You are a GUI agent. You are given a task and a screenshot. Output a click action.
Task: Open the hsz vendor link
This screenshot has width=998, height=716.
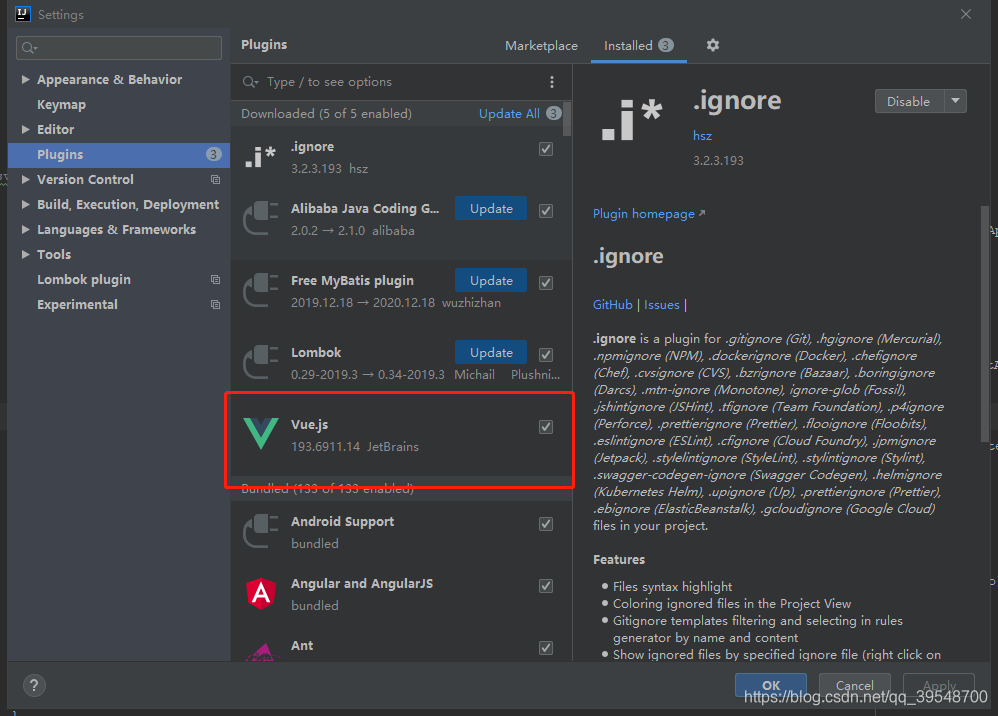[x=703, y=136]
